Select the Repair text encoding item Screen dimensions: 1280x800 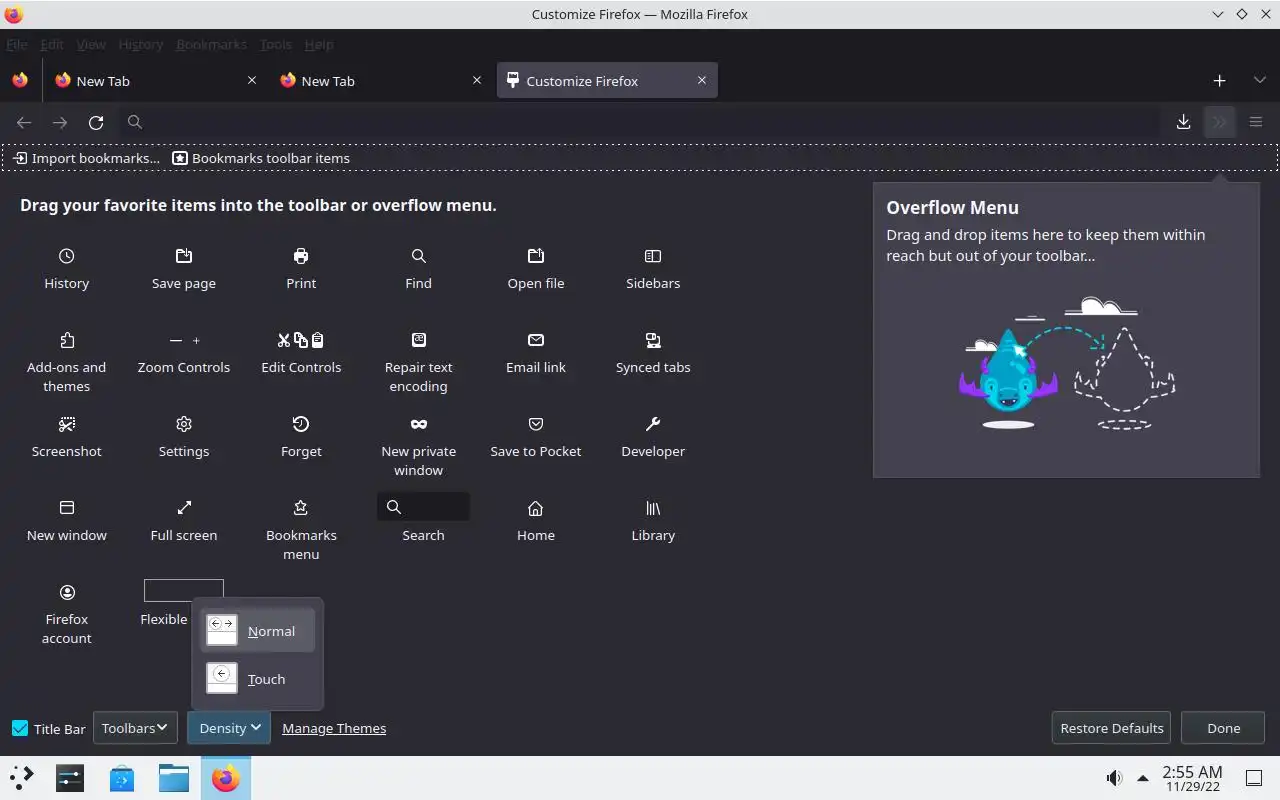click(x=418, y=362)
